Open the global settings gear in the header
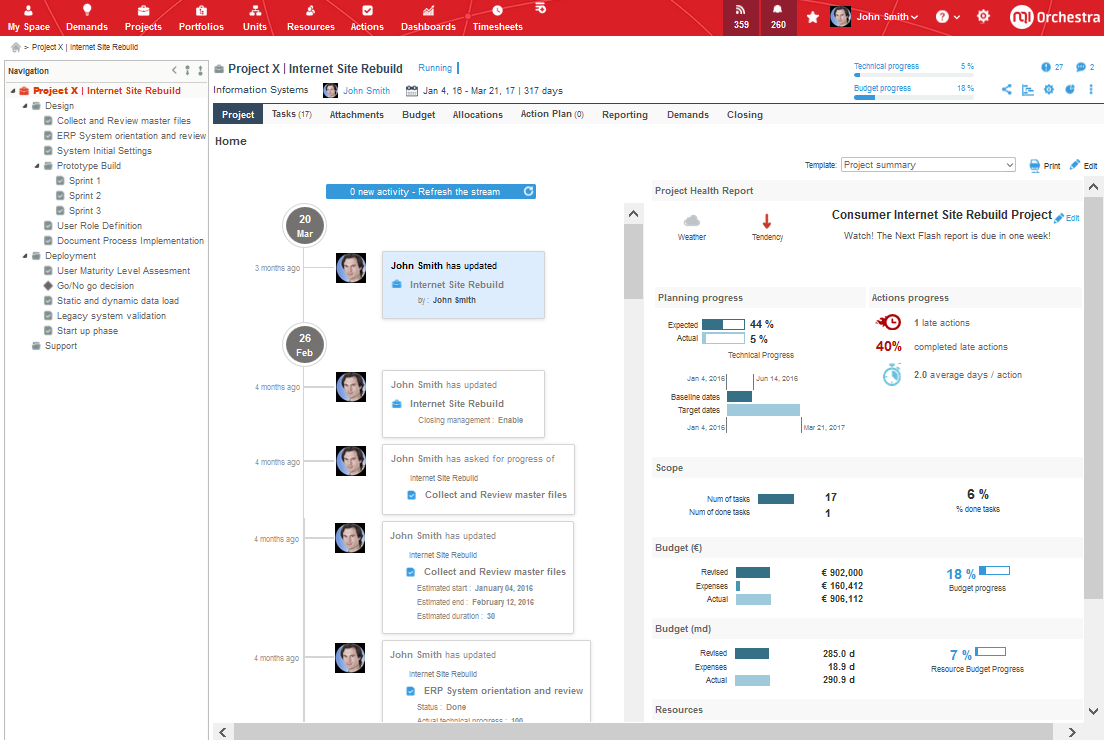 (984, 16)
